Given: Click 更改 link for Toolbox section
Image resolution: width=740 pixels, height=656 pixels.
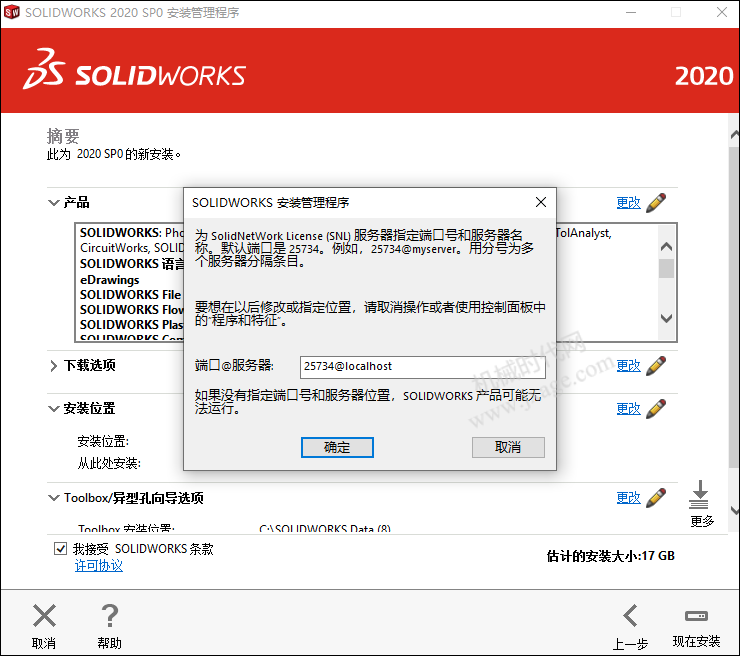Looking at the screenshot, I should pos(629,497).
